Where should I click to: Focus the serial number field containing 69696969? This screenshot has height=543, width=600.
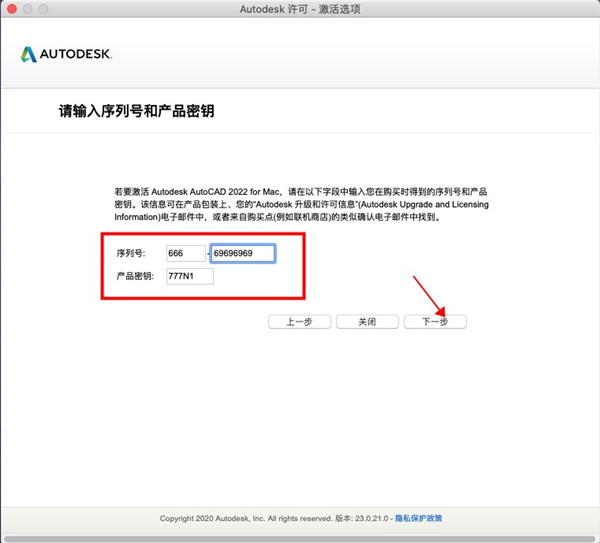[243, 253]
